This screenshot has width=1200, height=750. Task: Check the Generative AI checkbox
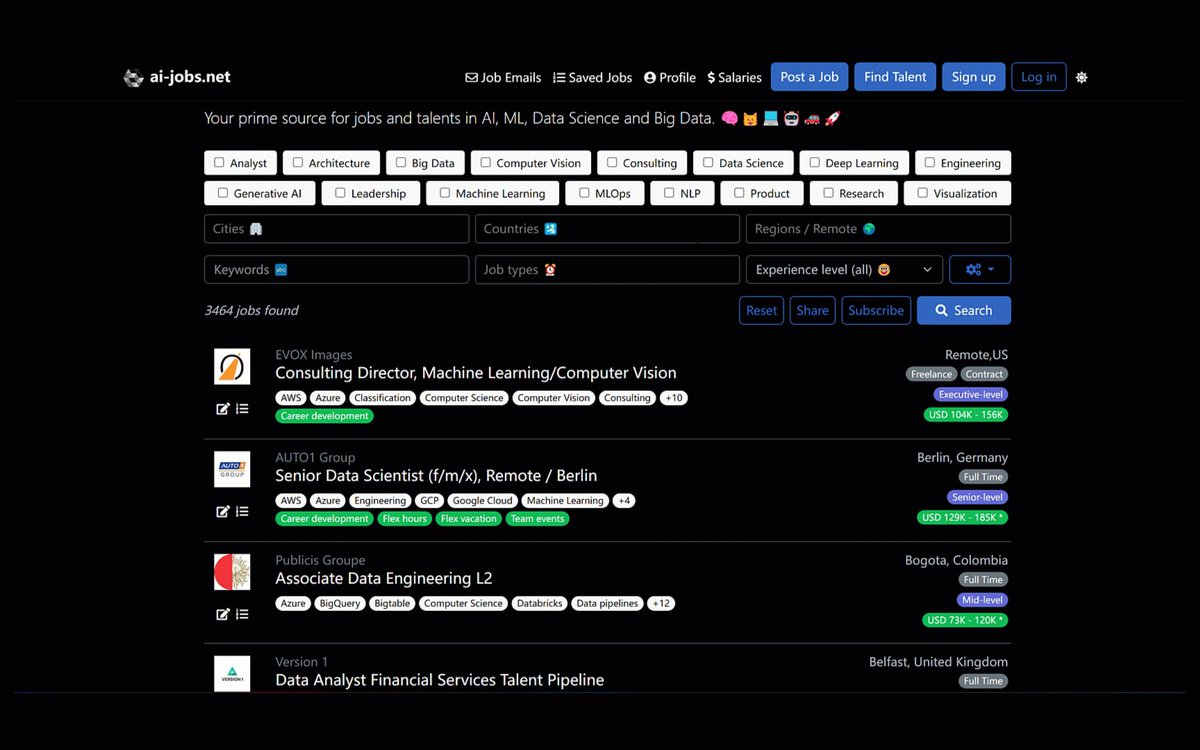point(223,193)
